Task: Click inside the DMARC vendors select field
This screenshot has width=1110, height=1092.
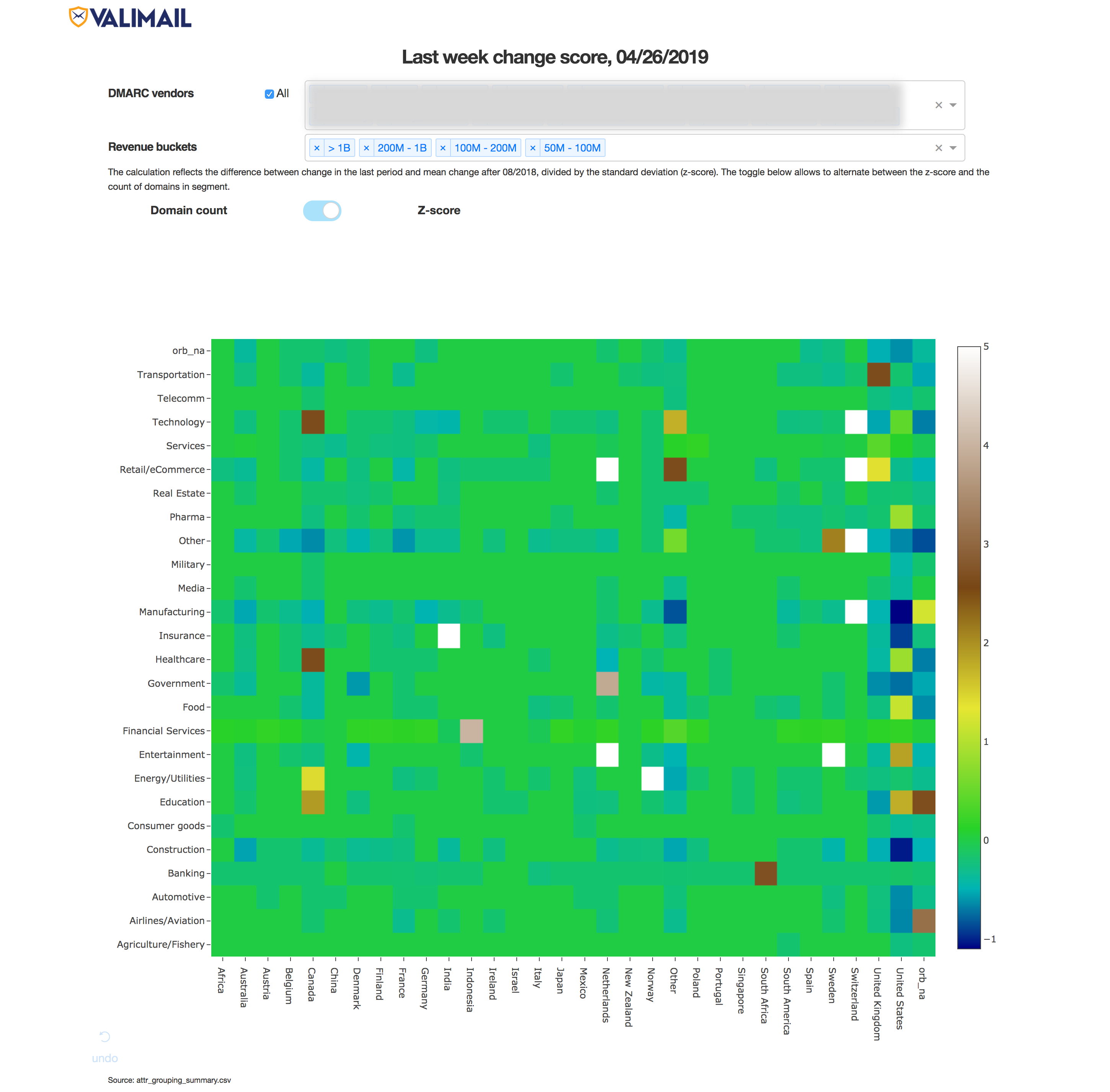Action: 635,105
